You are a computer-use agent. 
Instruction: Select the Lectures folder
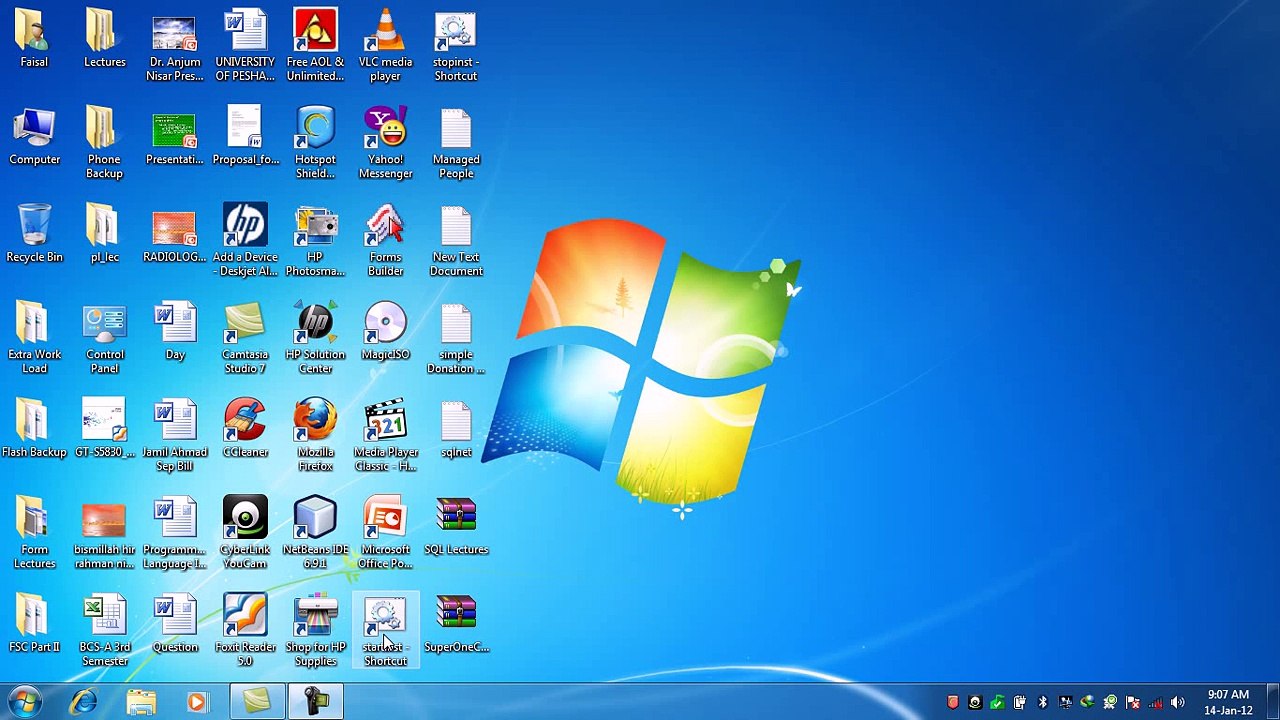coord(105,39)
